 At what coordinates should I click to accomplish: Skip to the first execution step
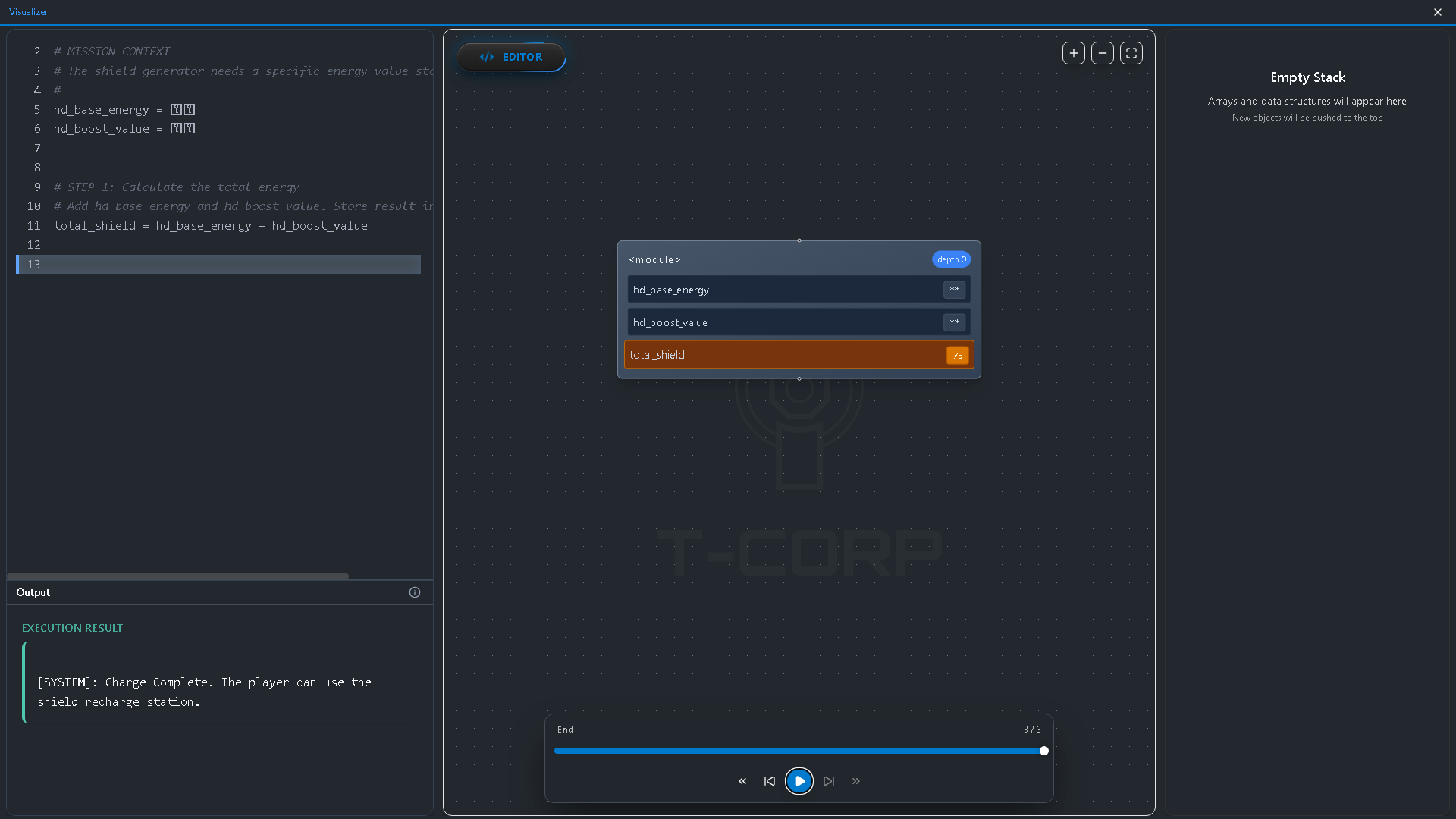(x=742, y=781)
